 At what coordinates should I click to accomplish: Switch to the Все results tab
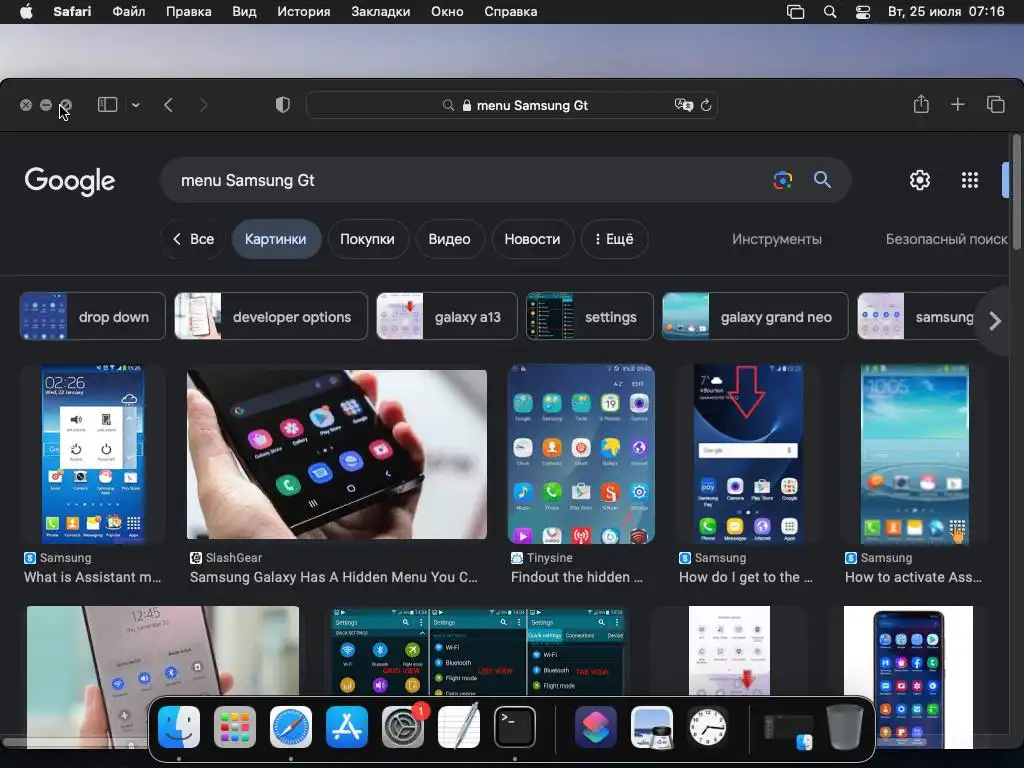tap(193, 239)
